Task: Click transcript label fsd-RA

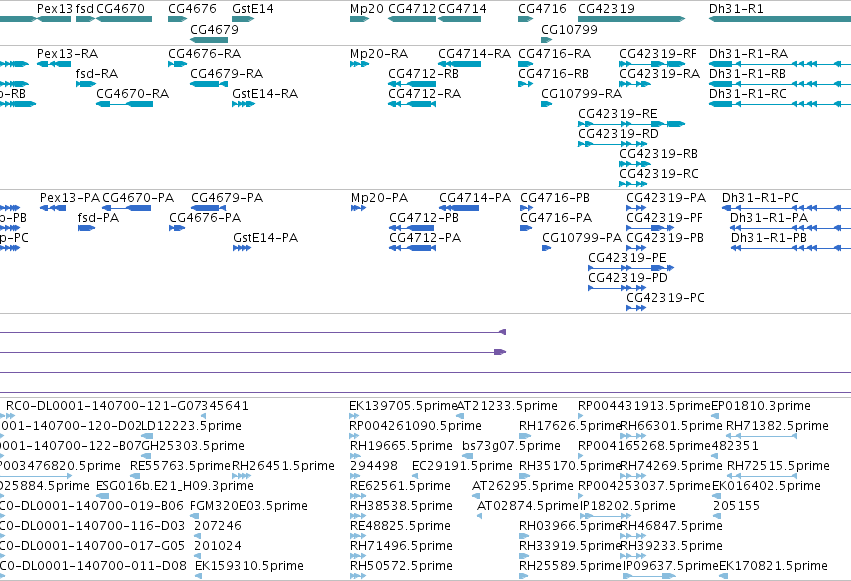Action: [97, 74]
